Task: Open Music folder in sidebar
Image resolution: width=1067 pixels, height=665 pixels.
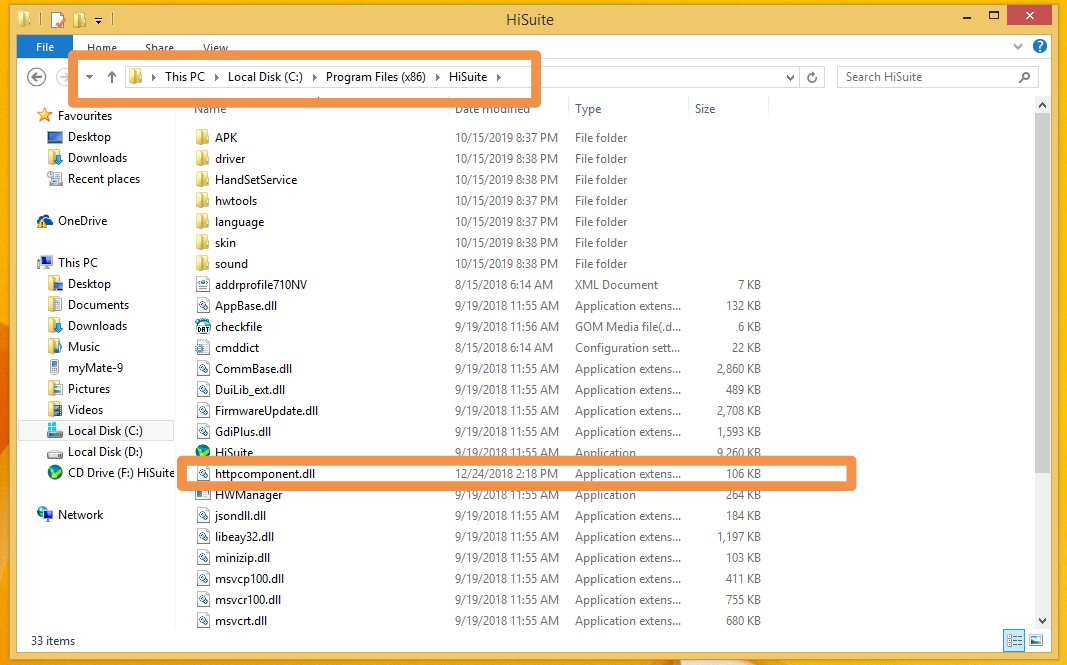Action: pos(84,347)
